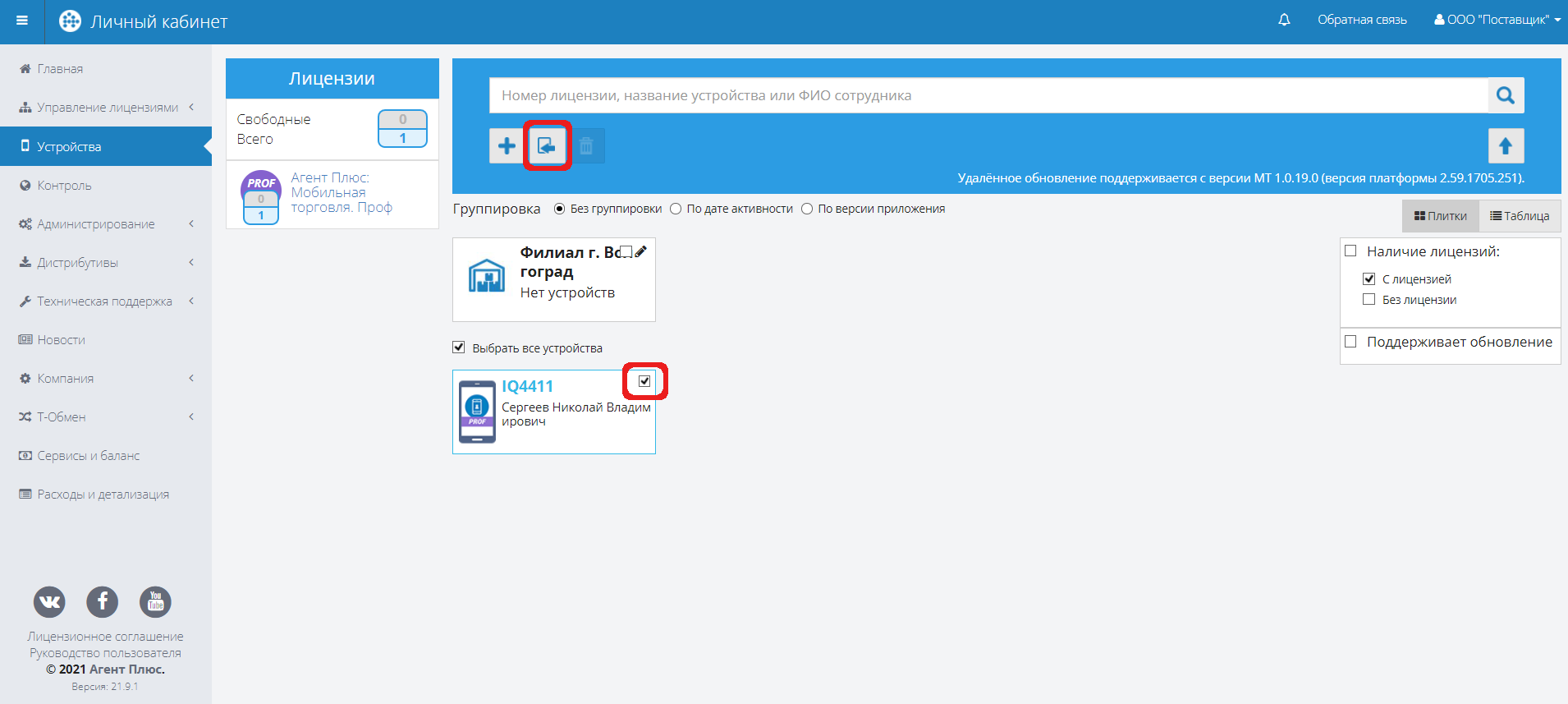
Task: Click Личный кабинет header title
Action: 159,22
